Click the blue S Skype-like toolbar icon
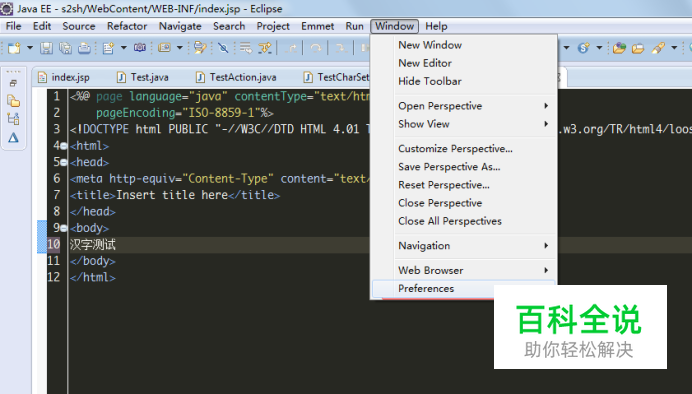 point(583,48)
